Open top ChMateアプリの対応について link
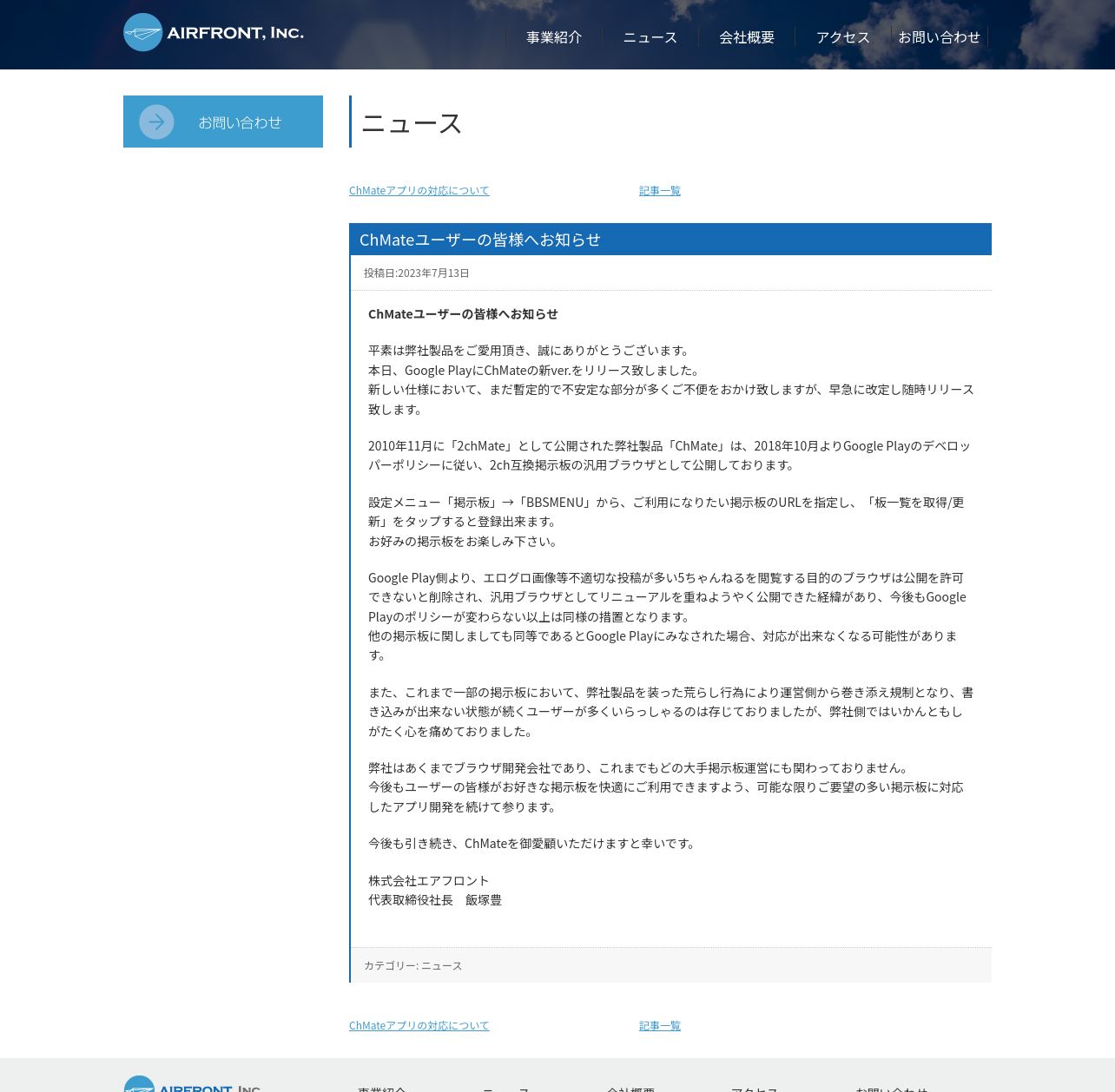 (x=419, y=191)
